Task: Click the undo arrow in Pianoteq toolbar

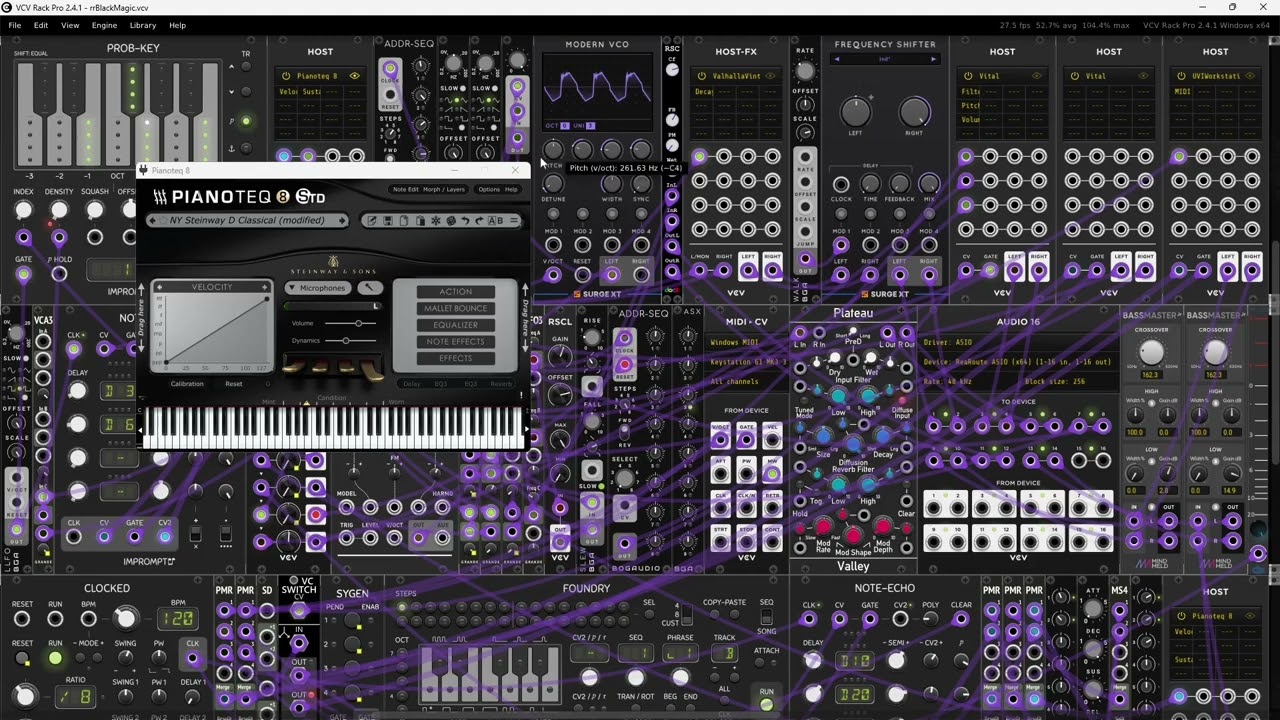Action: click(465, 221)
